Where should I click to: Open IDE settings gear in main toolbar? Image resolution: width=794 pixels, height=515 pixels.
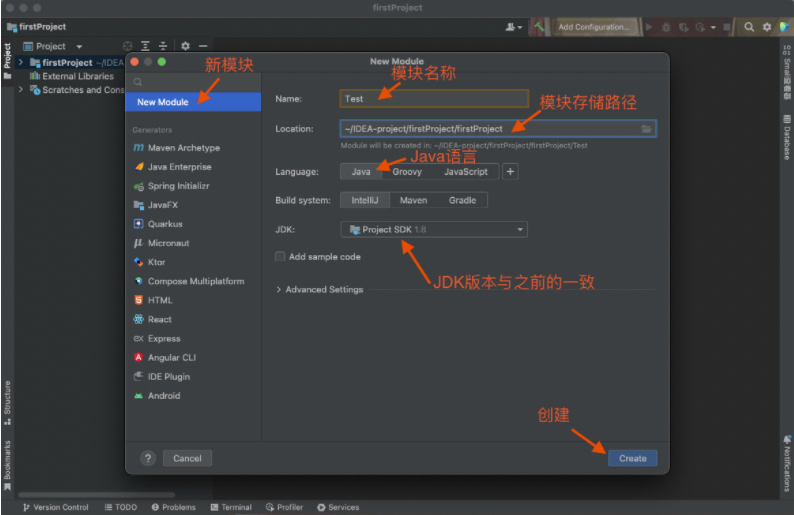767,27
